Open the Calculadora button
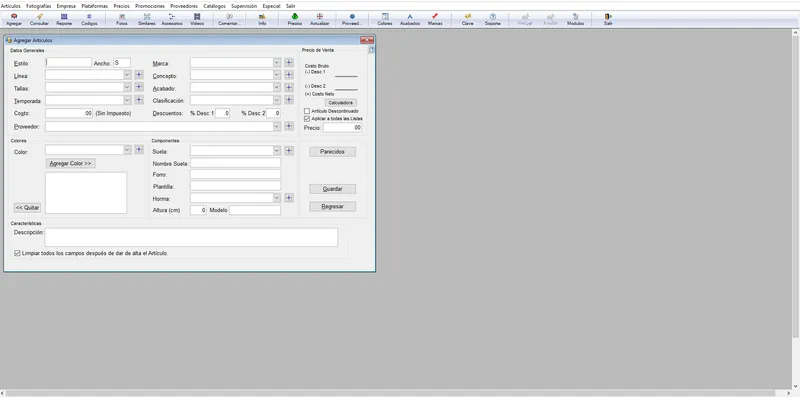 click(341, 103)
